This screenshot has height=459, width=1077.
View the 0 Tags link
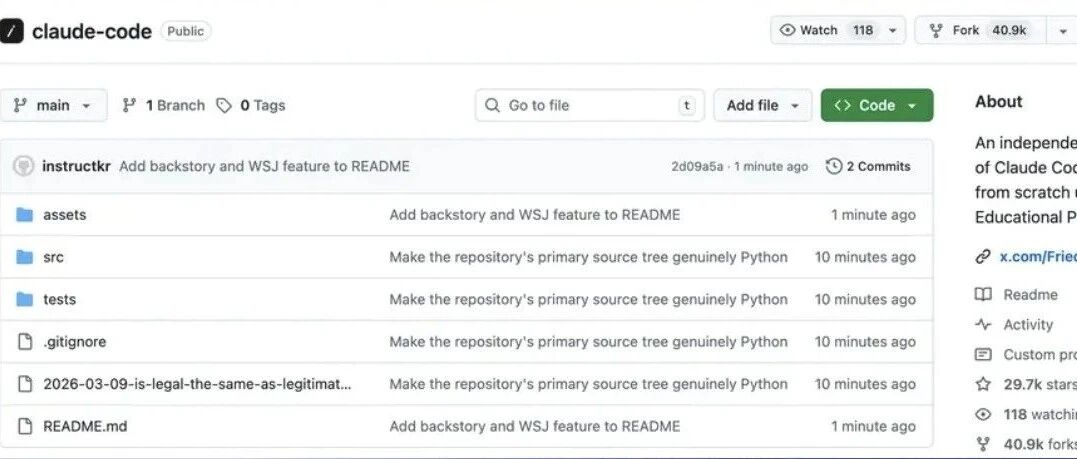(x=251, y=105)
